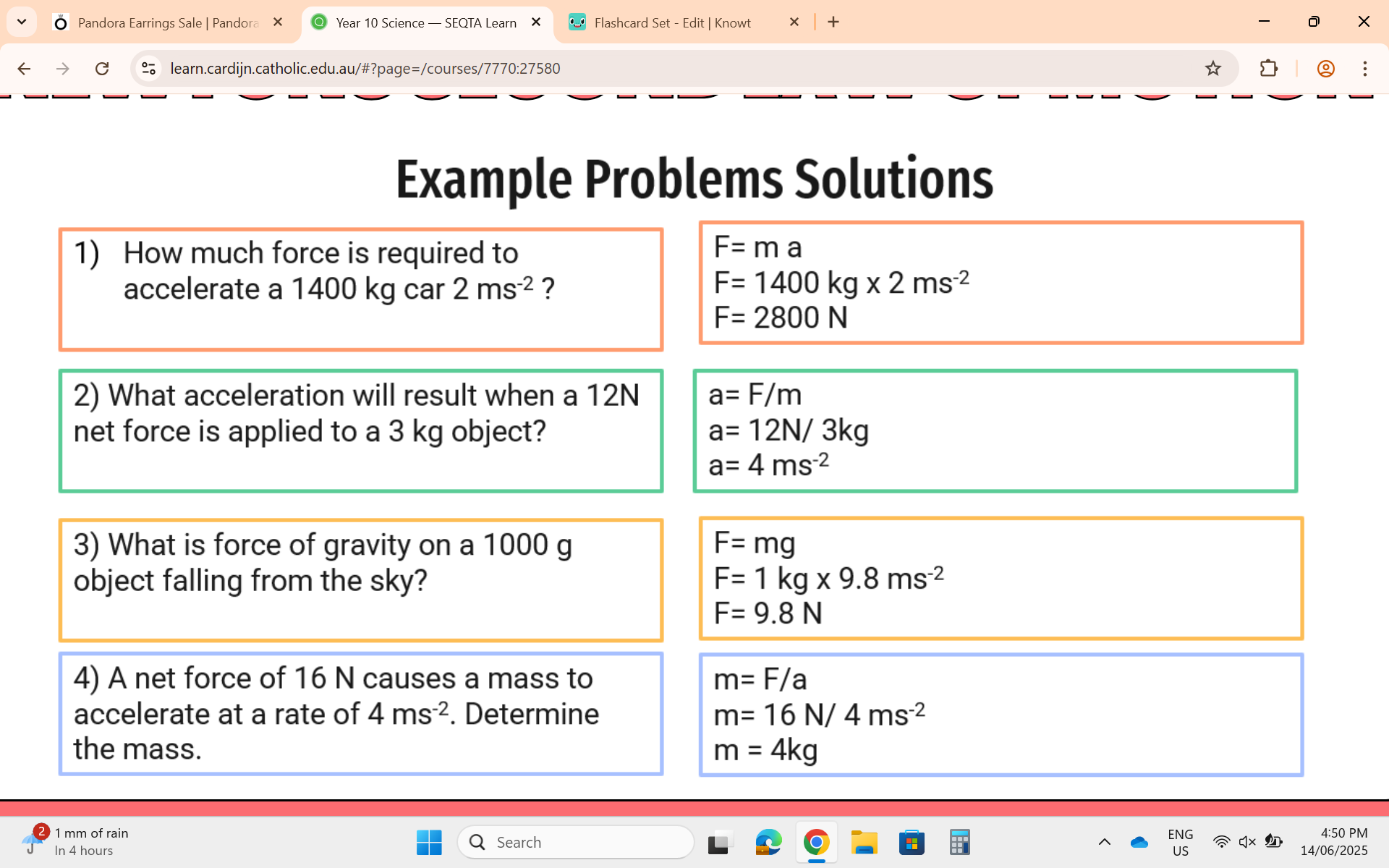Click the answer 'F= 9.8 N'
This screenshot has height=868, width=1389.
pyautogui.click(x=768, y=613)
